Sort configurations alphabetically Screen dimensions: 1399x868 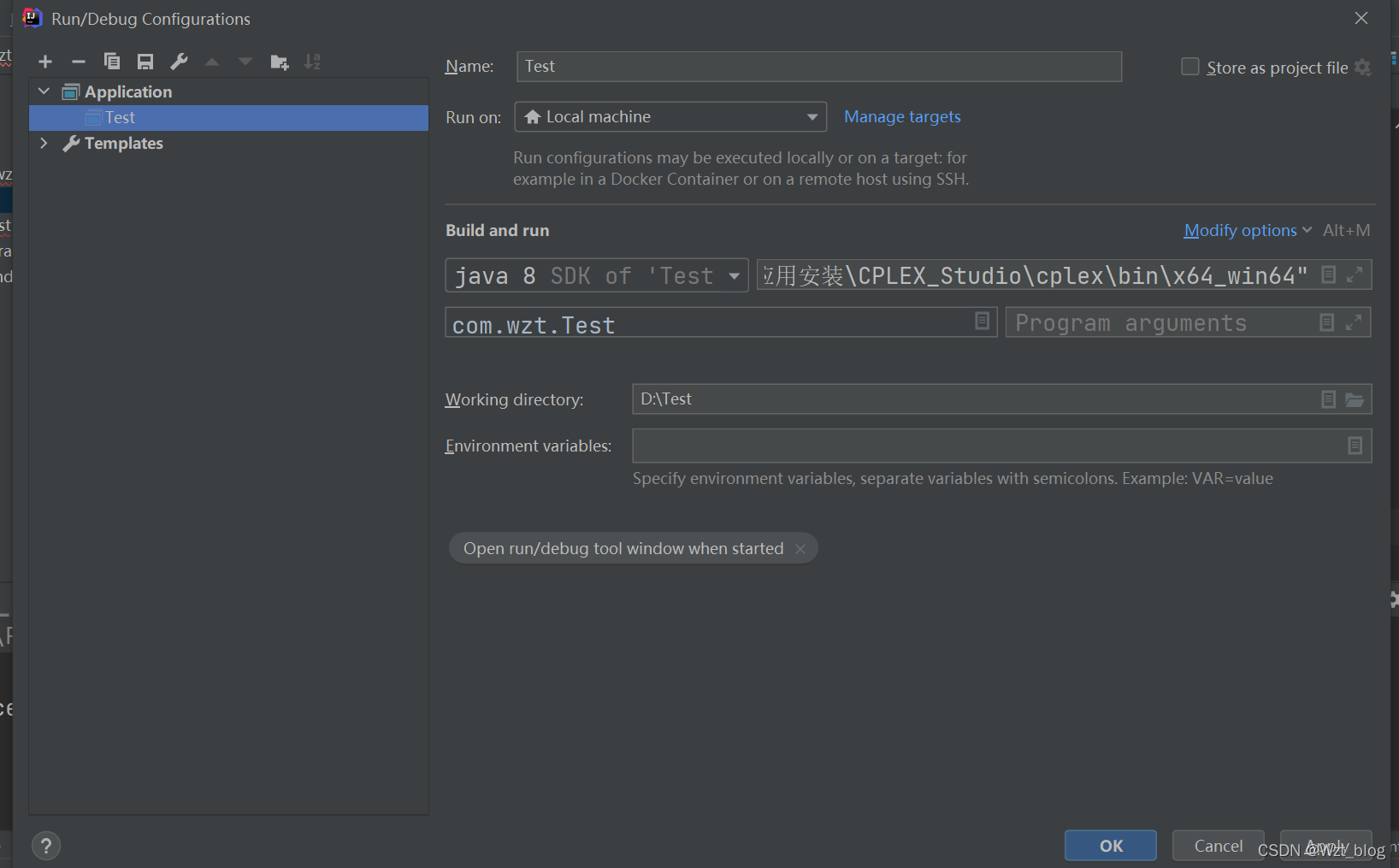(x=313, y=62)
